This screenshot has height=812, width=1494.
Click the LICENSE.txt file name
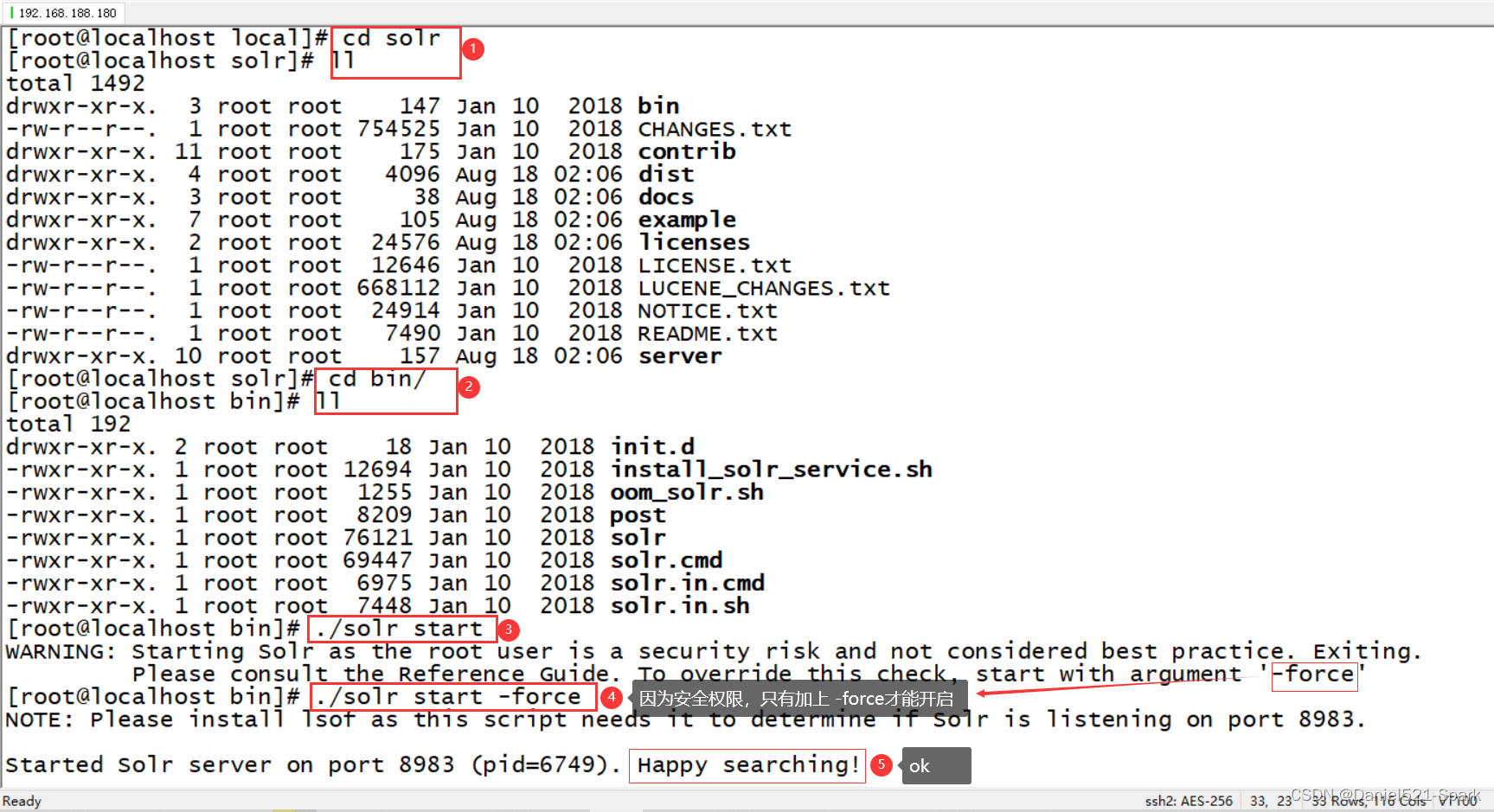click(x=715, y=265)
